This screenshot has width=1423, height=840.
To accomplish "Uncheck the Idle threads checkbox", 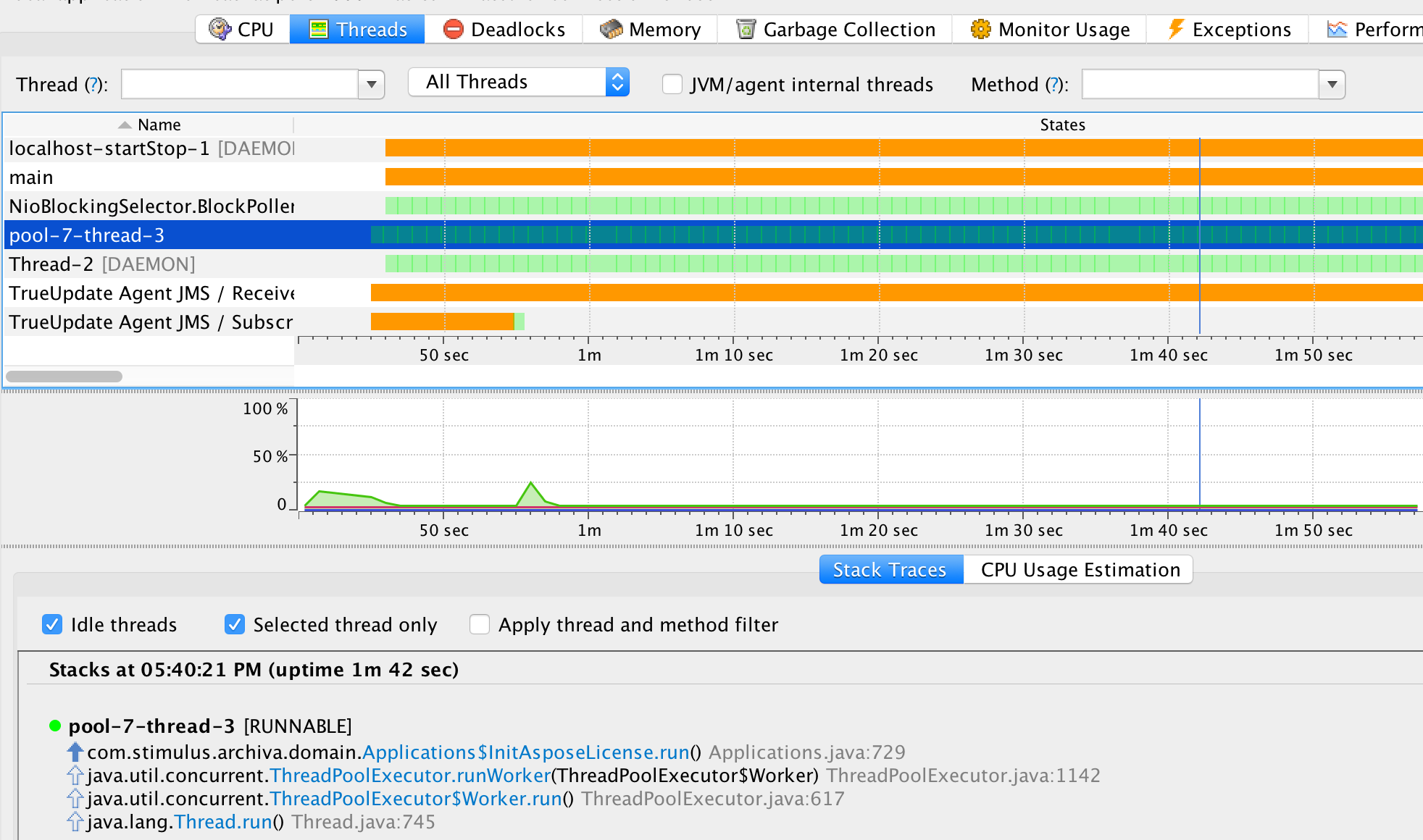I will point(52,624).
